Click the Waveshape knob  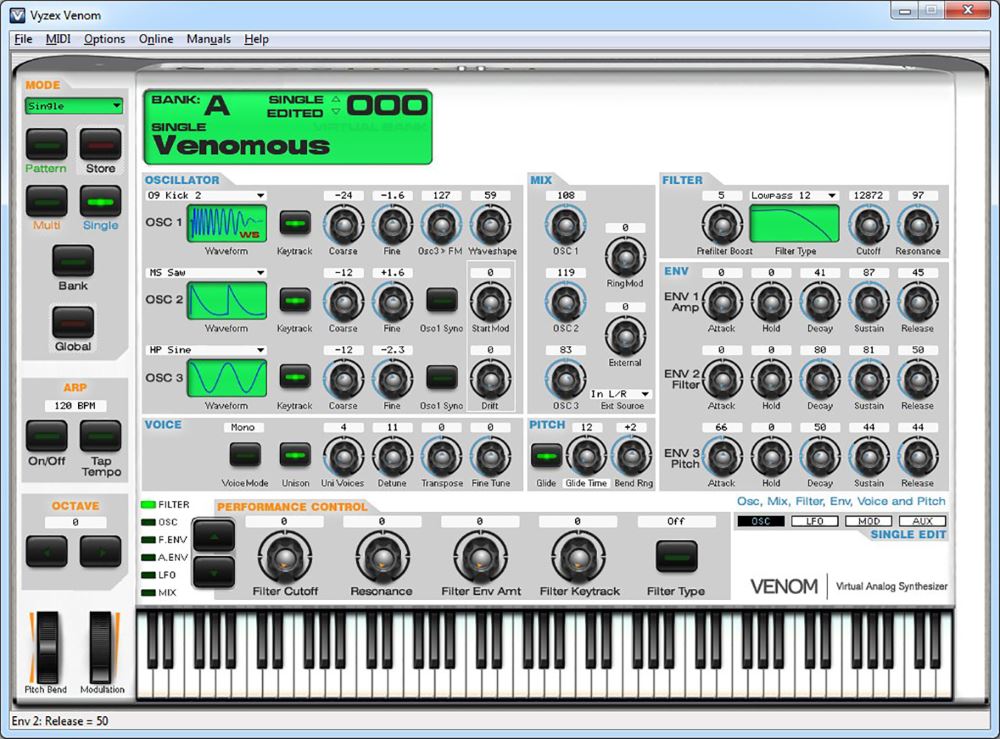[x=490, y=224]
